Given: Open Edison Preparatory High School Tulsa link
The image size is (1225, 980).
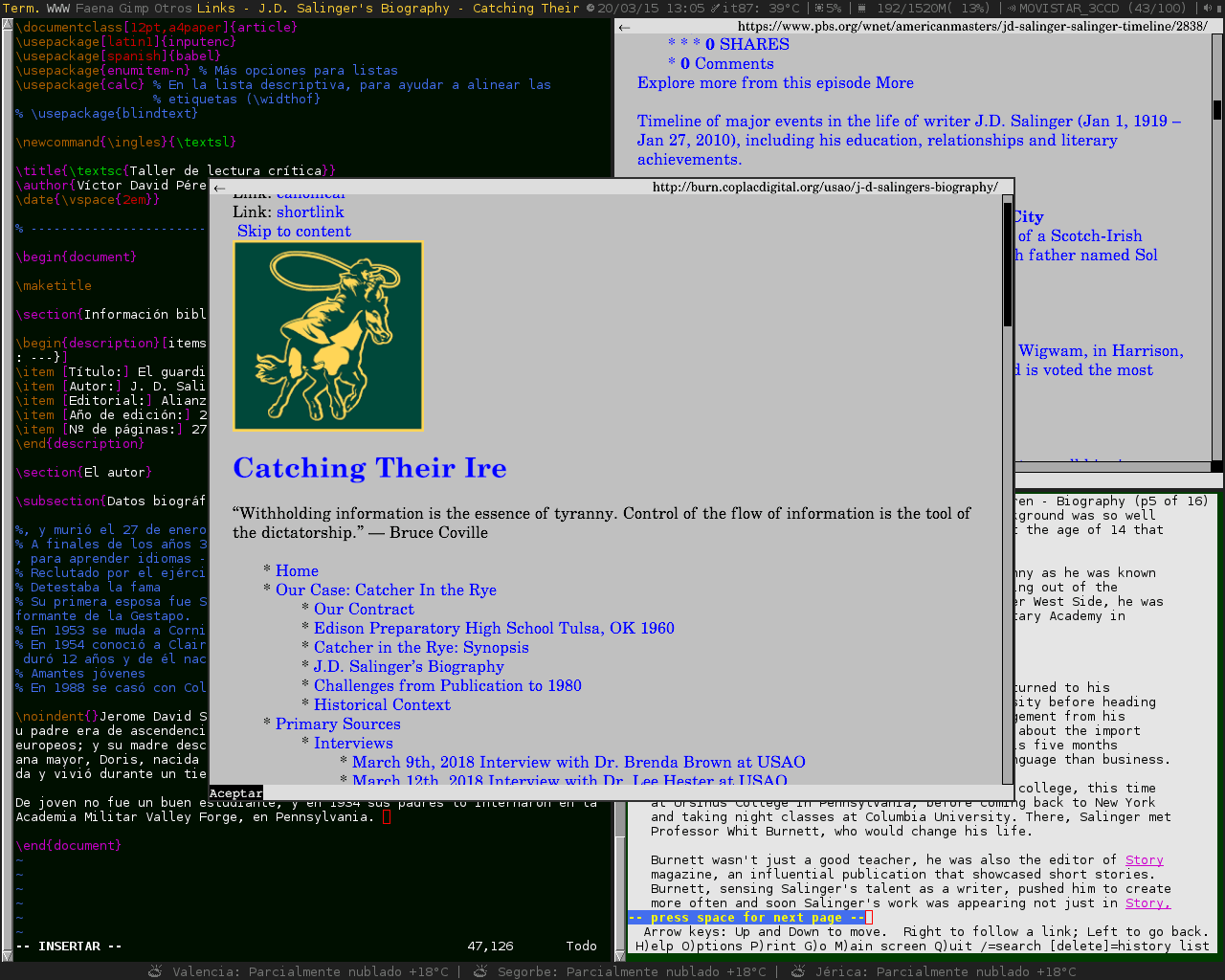Looking at the screenshot, I should click(494, 629).
